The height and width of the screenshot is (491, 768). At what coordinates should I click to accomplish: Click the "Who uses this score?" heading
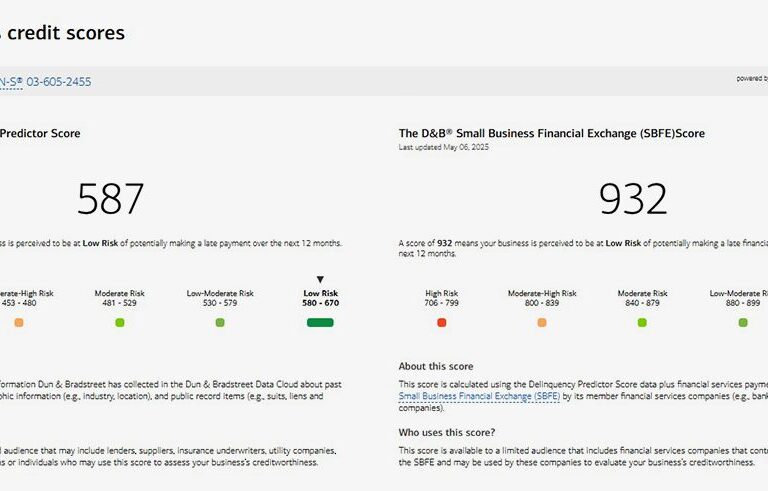[x=447, y=433]
